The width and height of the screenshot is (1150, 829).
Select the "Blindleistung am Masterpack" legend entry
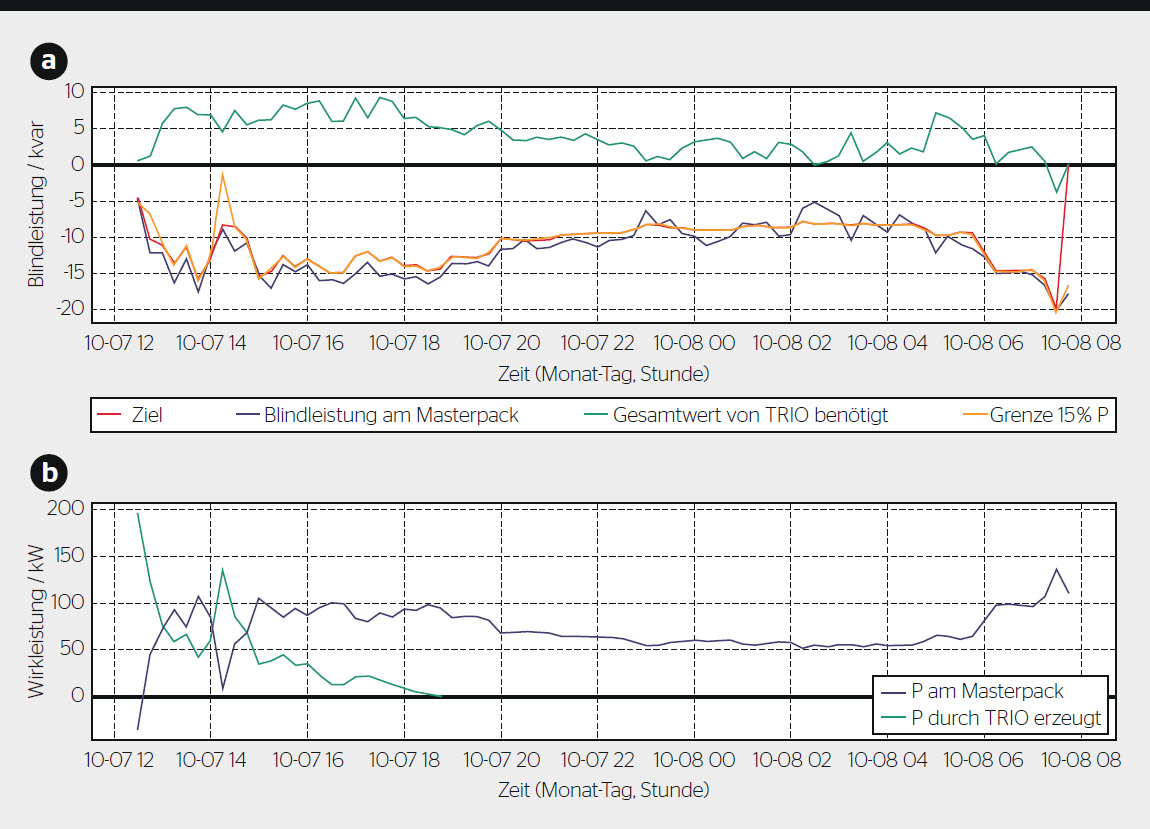tap(391, 415)
